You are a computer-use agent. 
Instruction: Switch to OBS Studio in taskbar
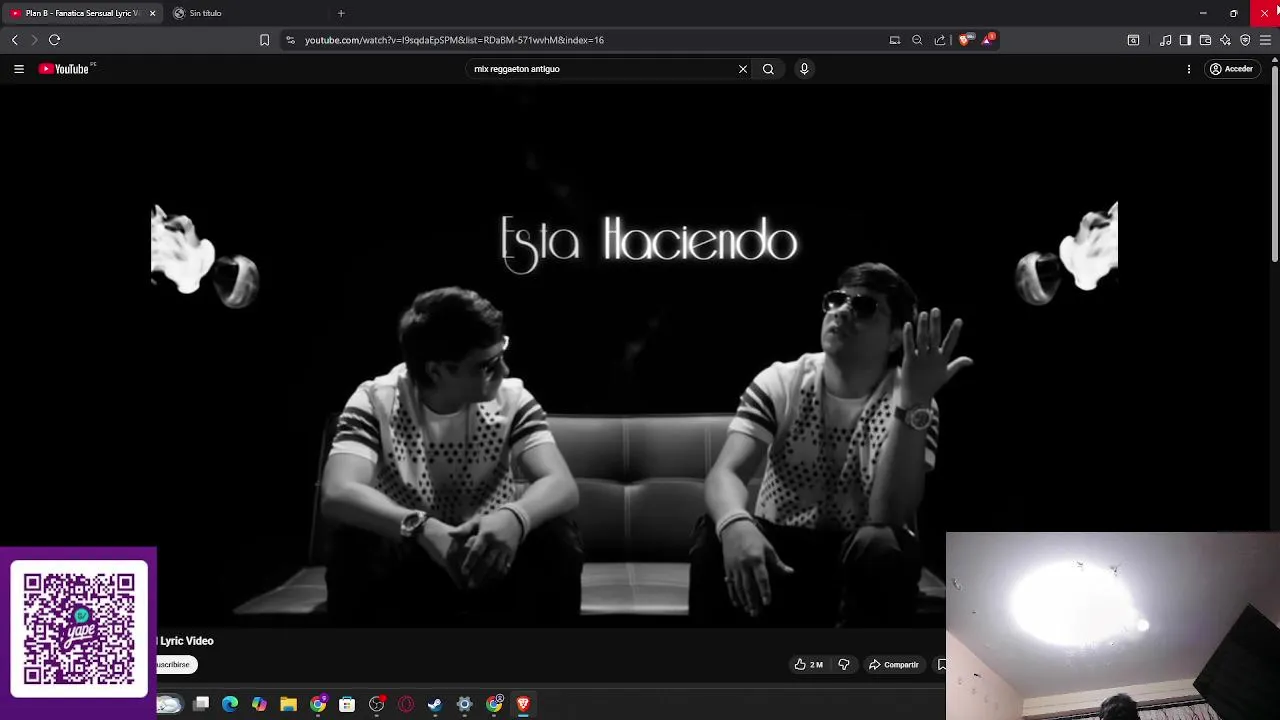tap(376, 704)
